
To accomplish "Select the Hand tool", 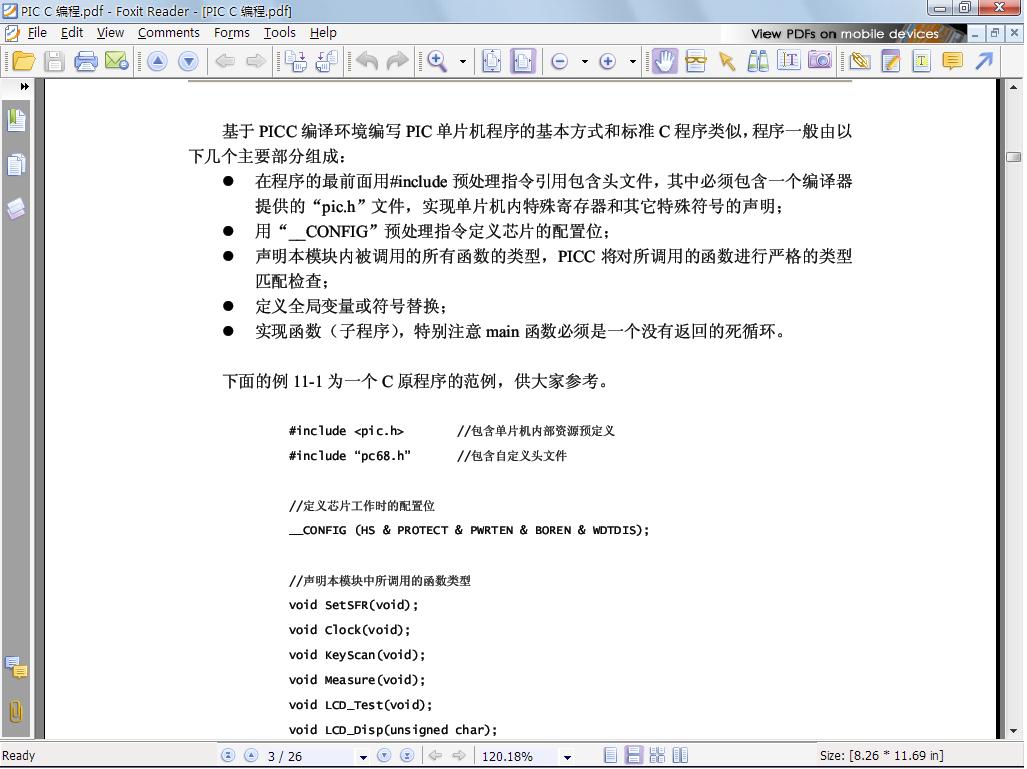I will pos(665,61).
